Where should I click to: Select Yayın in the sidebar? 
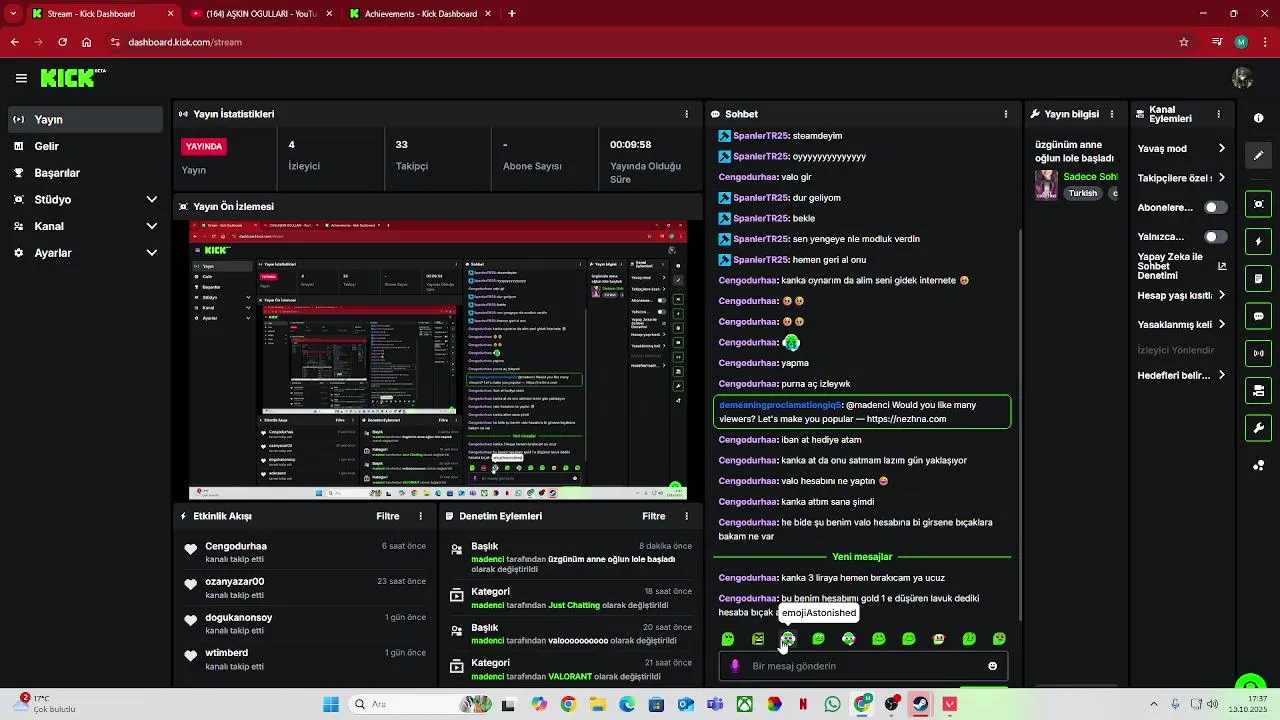tap(85, 119)
